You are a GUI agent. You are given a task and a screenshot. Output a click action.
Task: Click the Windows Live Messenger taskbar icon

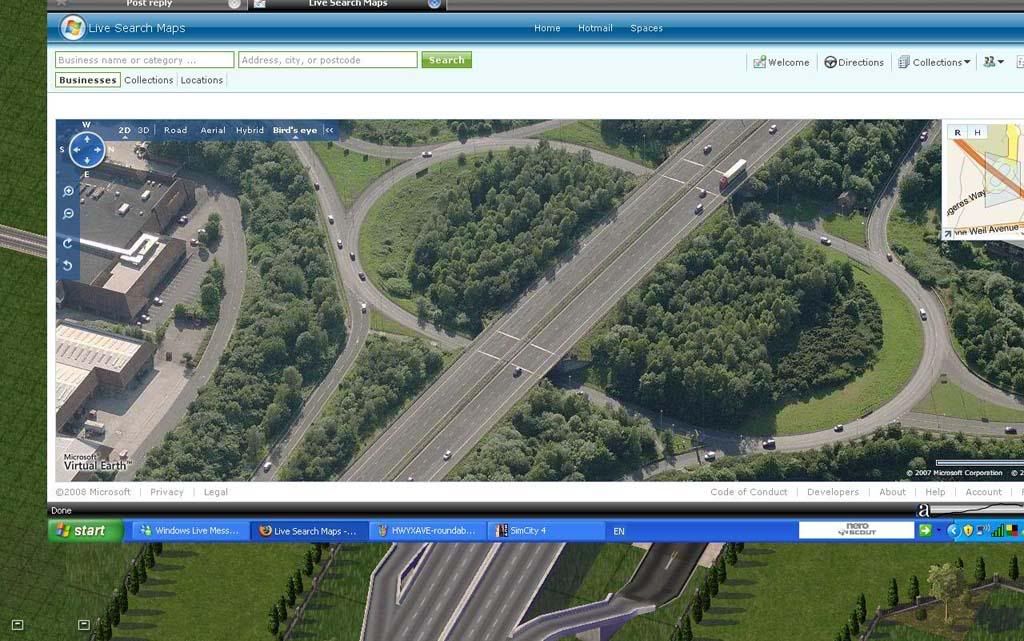(146, 531)
